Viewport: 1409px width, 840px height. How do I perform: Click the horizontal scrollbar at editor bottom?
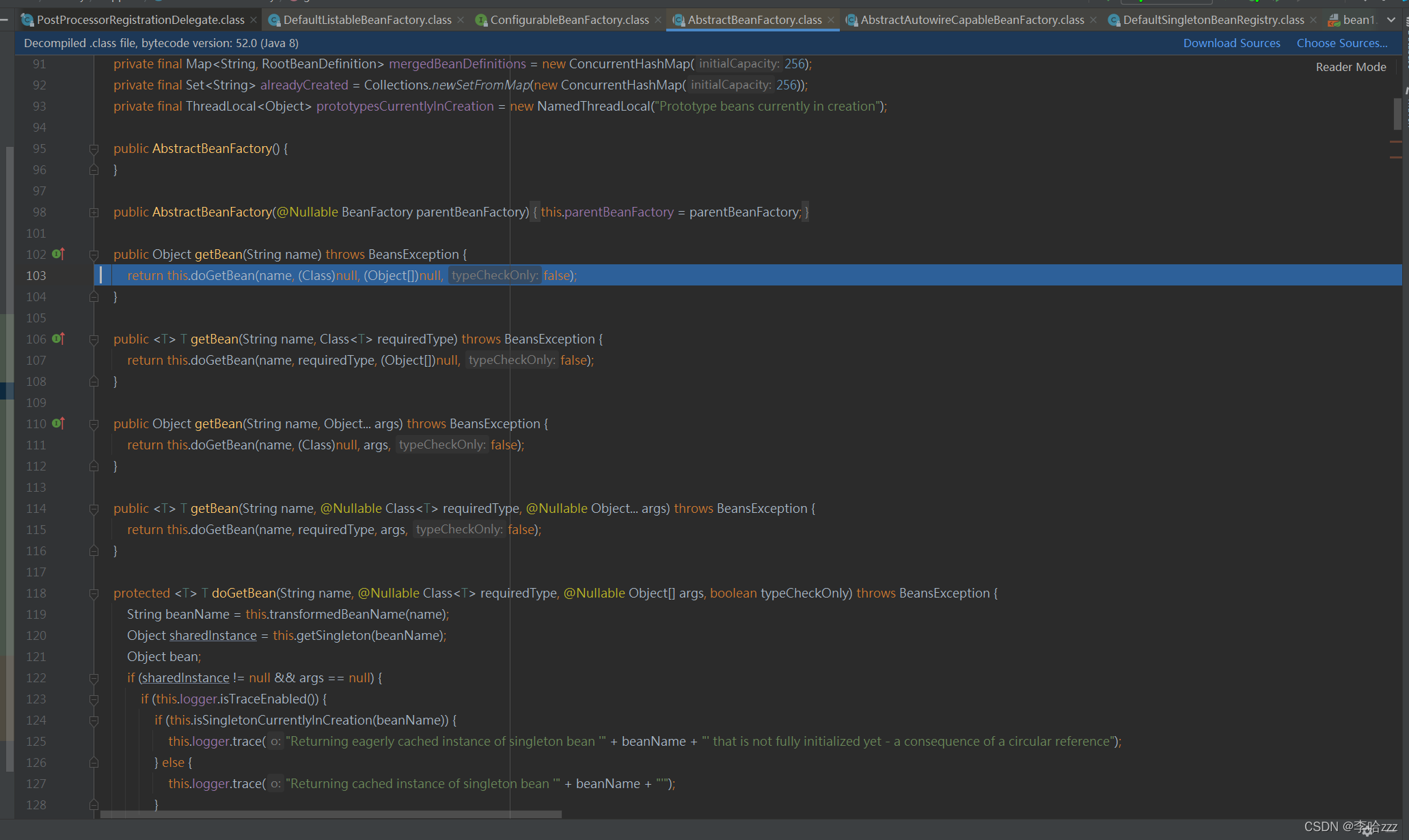point(331,814)
